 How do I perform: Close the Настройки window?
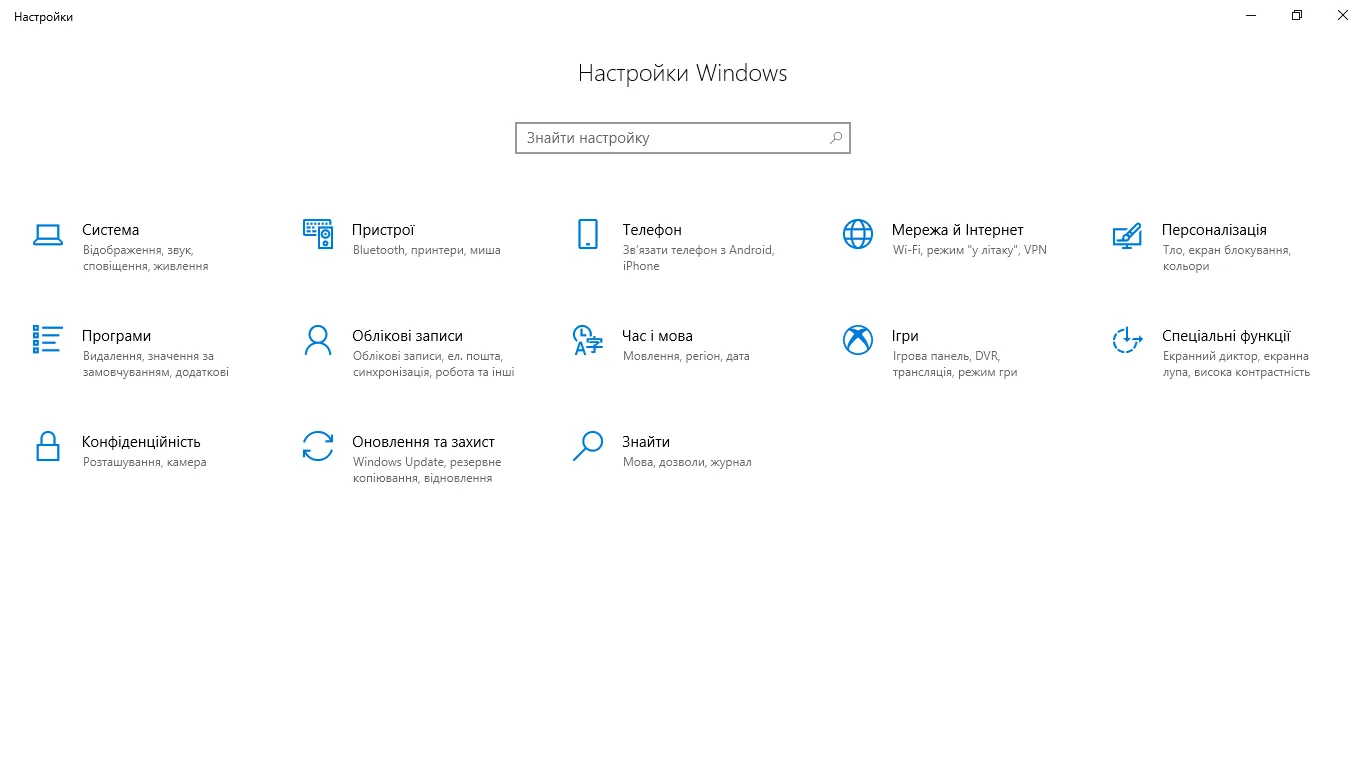(x=1343, y=15)
